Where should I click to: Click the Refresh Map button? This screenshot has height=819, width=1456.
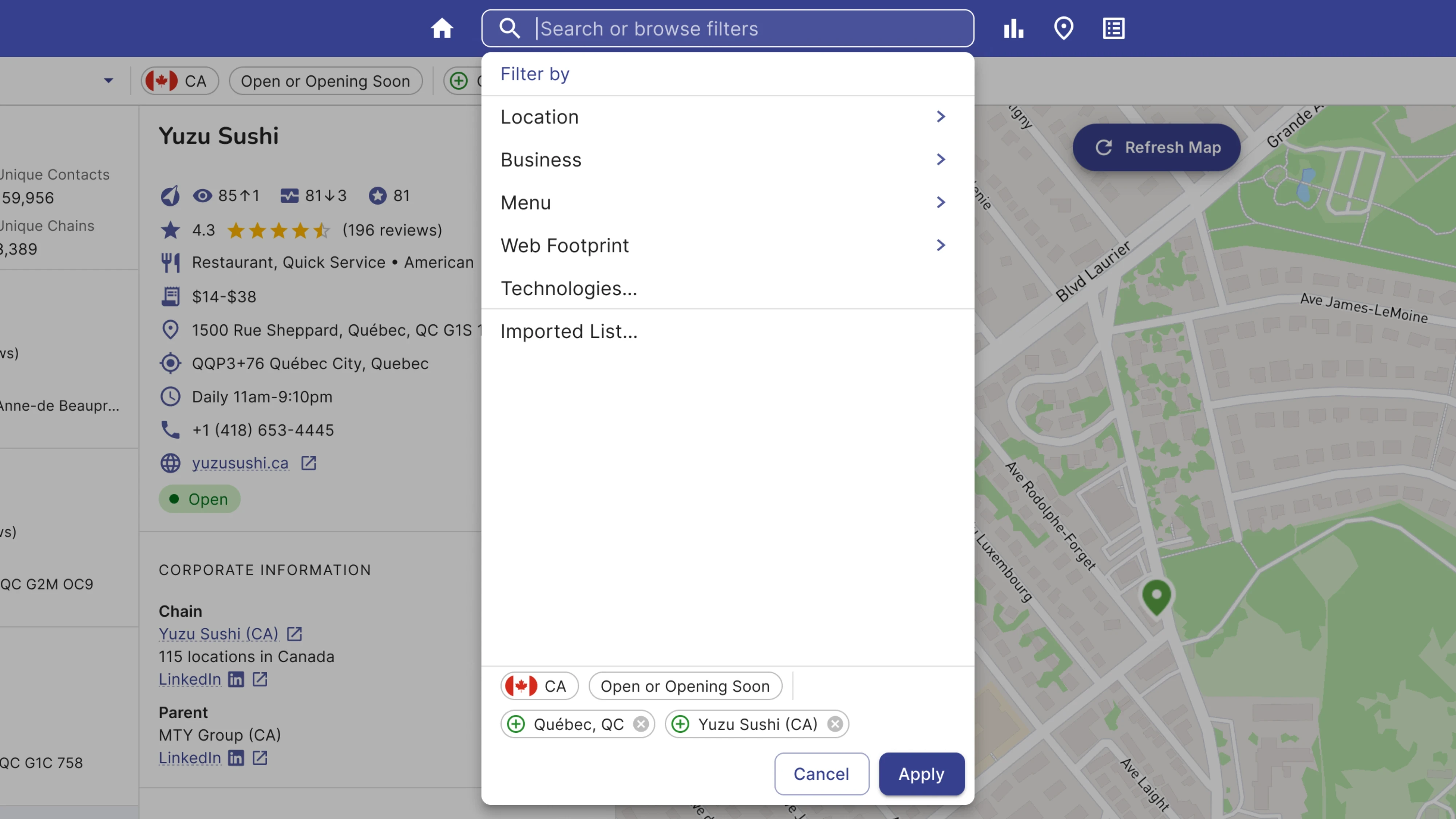pos(1156,147)
